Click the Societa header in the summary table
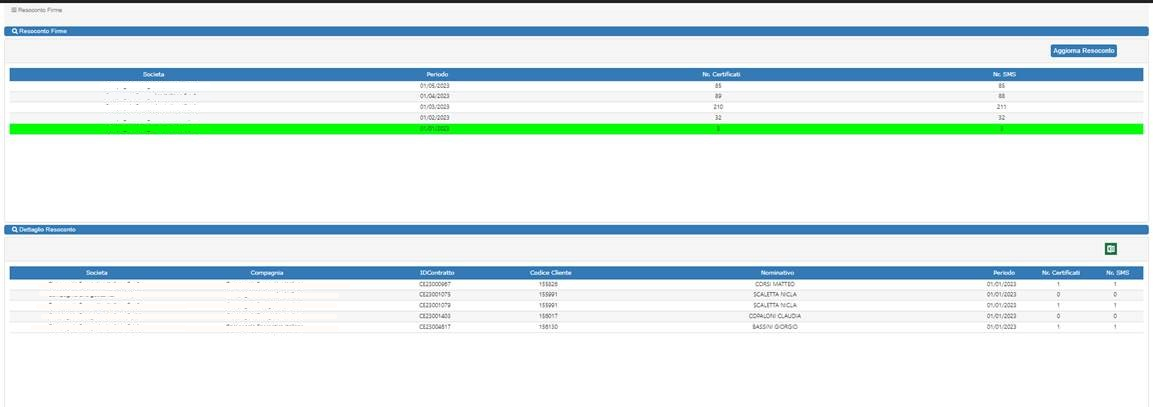This screenshot has height=407, width=1153. (154, 75)
